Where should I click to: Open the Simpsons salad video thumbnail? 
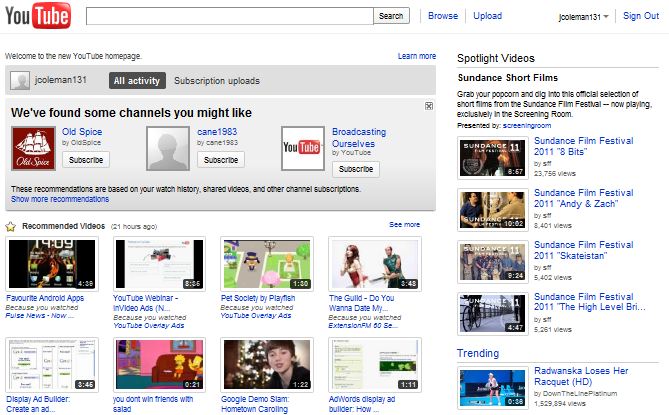pos(160,365)
